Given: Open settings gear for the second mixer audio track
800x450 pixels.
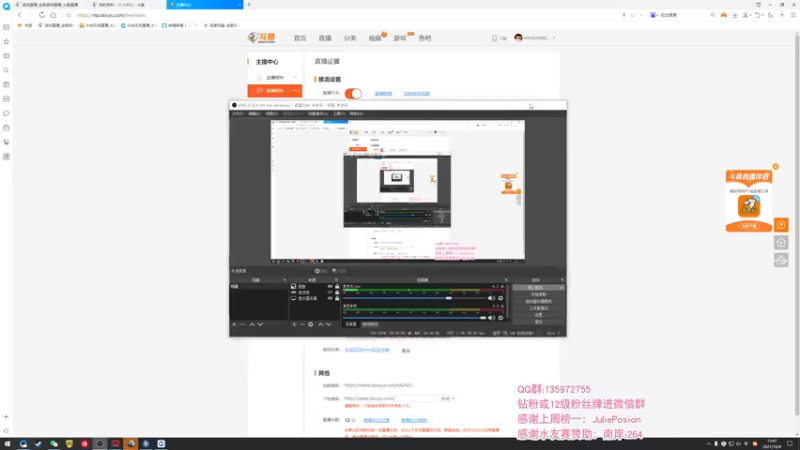Looking at the screenshot, I should pos(501,318).
